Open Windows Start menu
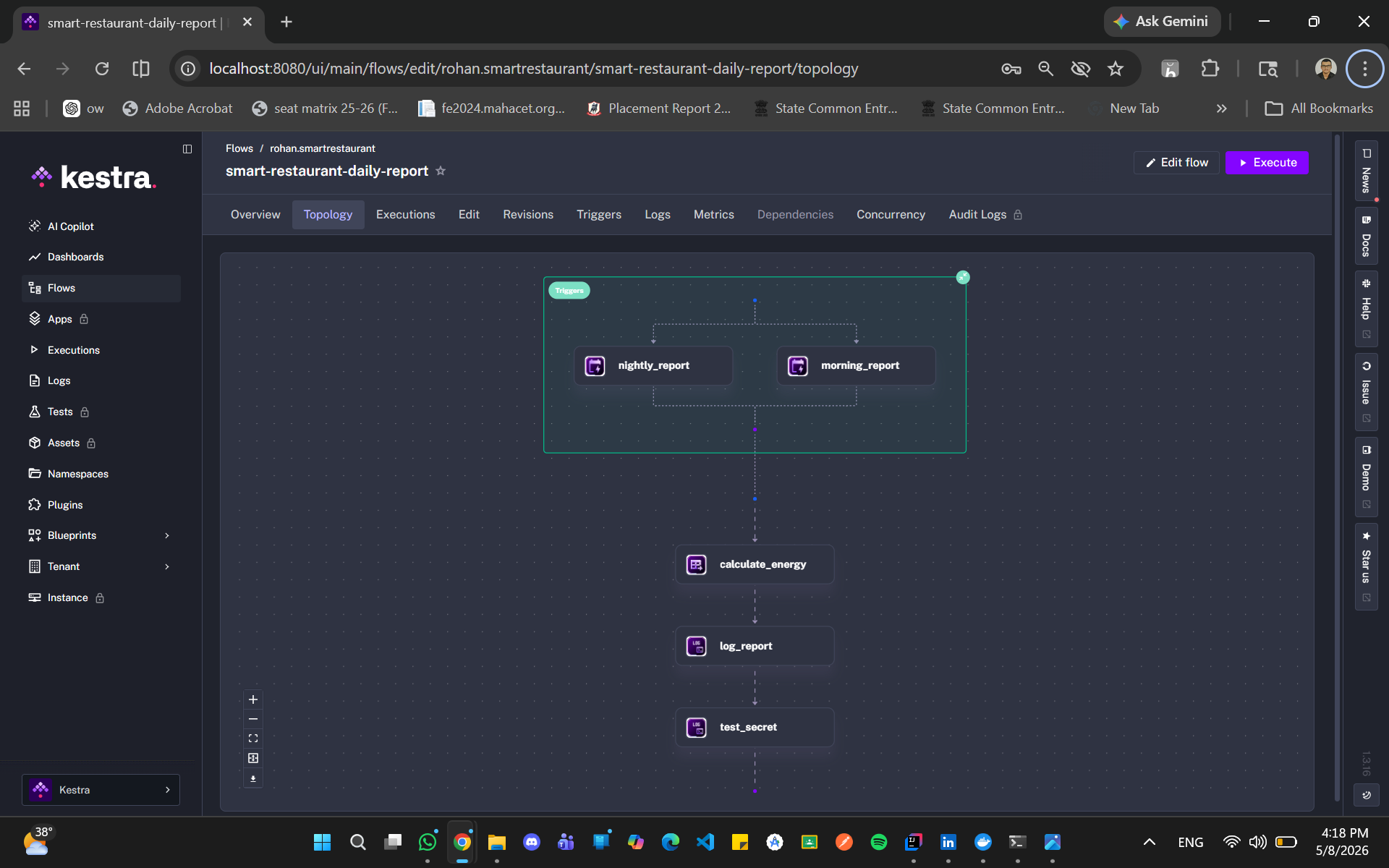The height and width of the screenshot is (868, 1389). (323, 842)
